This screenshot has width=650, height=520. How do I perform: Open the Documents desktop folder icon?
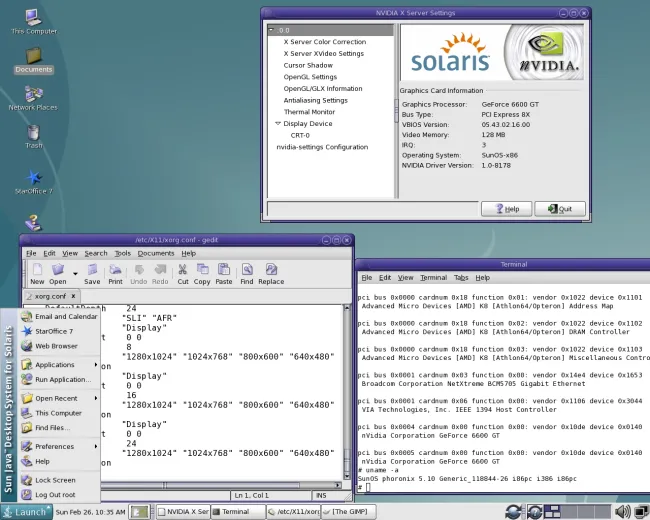point(33,58)
